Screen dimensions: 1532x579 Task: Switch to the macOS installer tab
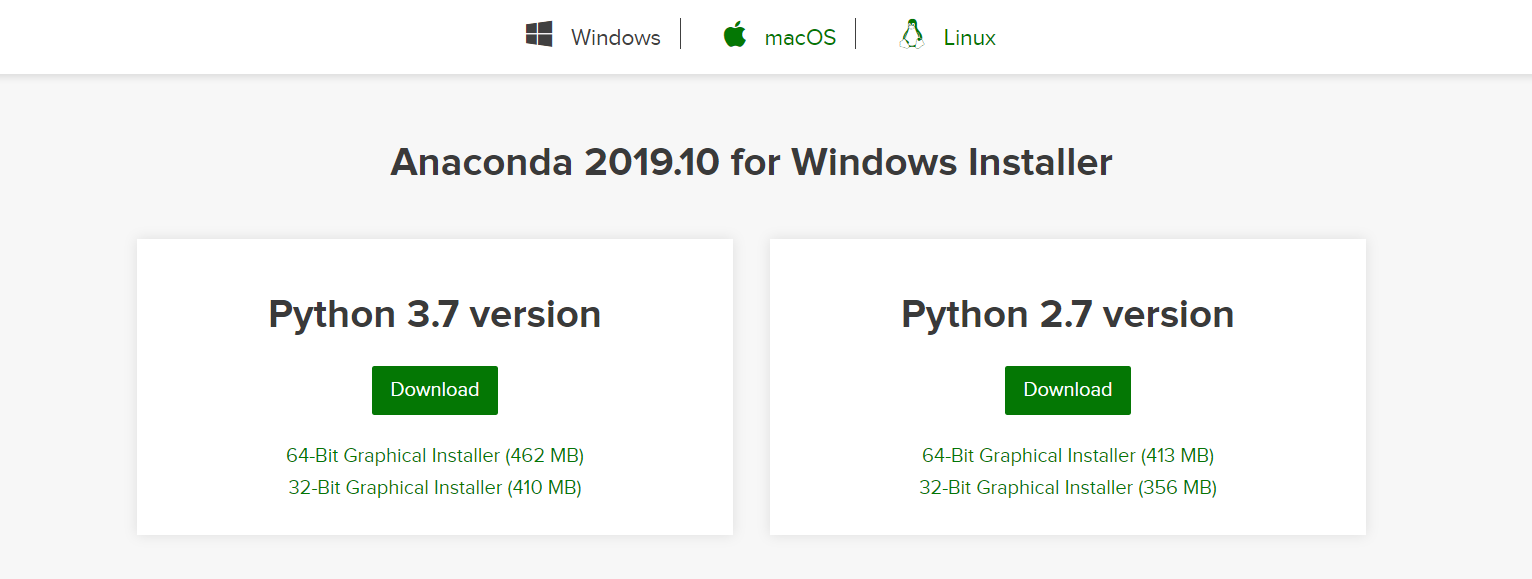[x=800, y=38]
